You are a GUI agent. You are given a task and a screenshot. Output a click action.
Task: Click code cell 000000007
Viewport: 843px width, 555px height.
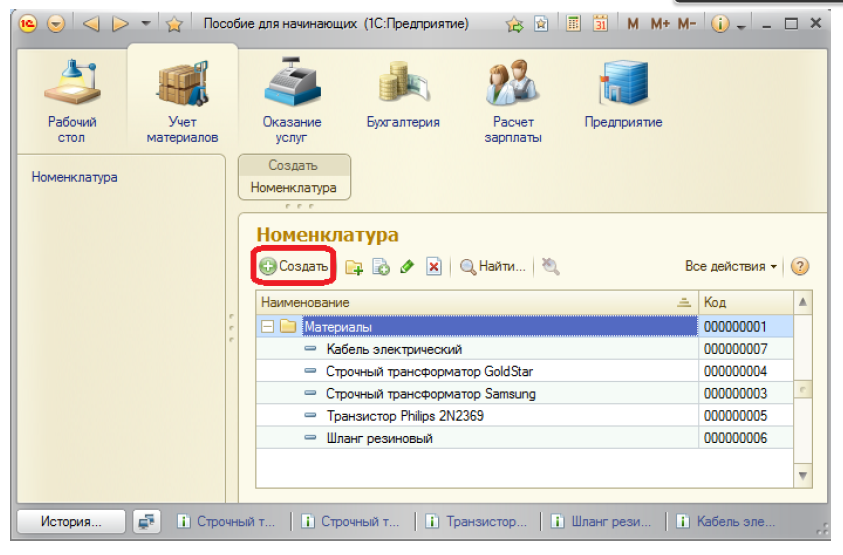(x=746, y=349)
